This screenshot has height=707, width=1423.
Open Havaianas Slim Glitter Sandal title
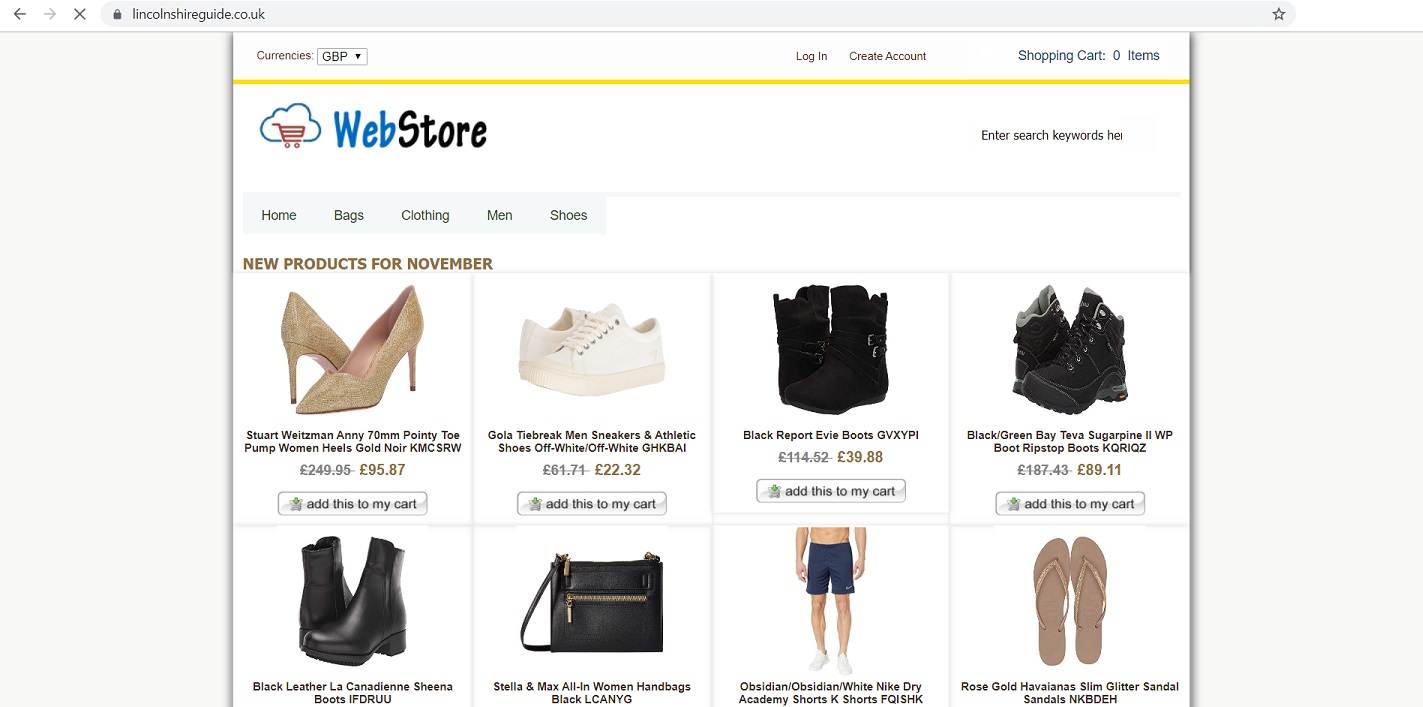pos(1070,693)
